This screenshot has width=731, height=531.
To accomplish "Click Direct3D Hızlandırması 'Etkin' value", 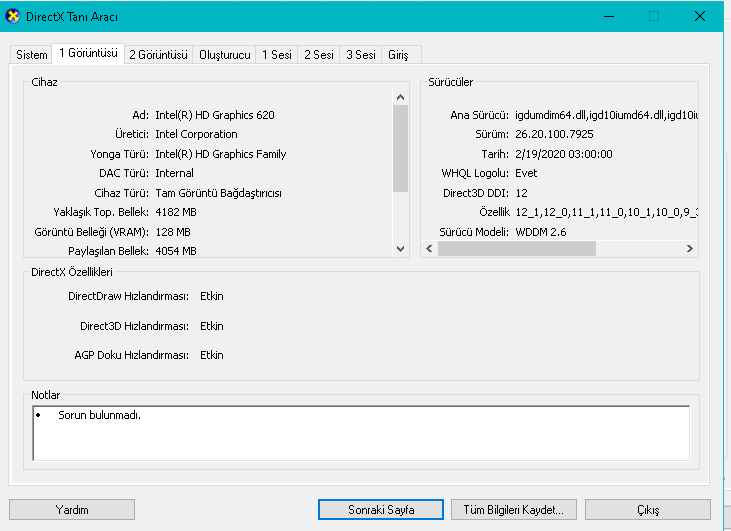I will click(212, 326).
